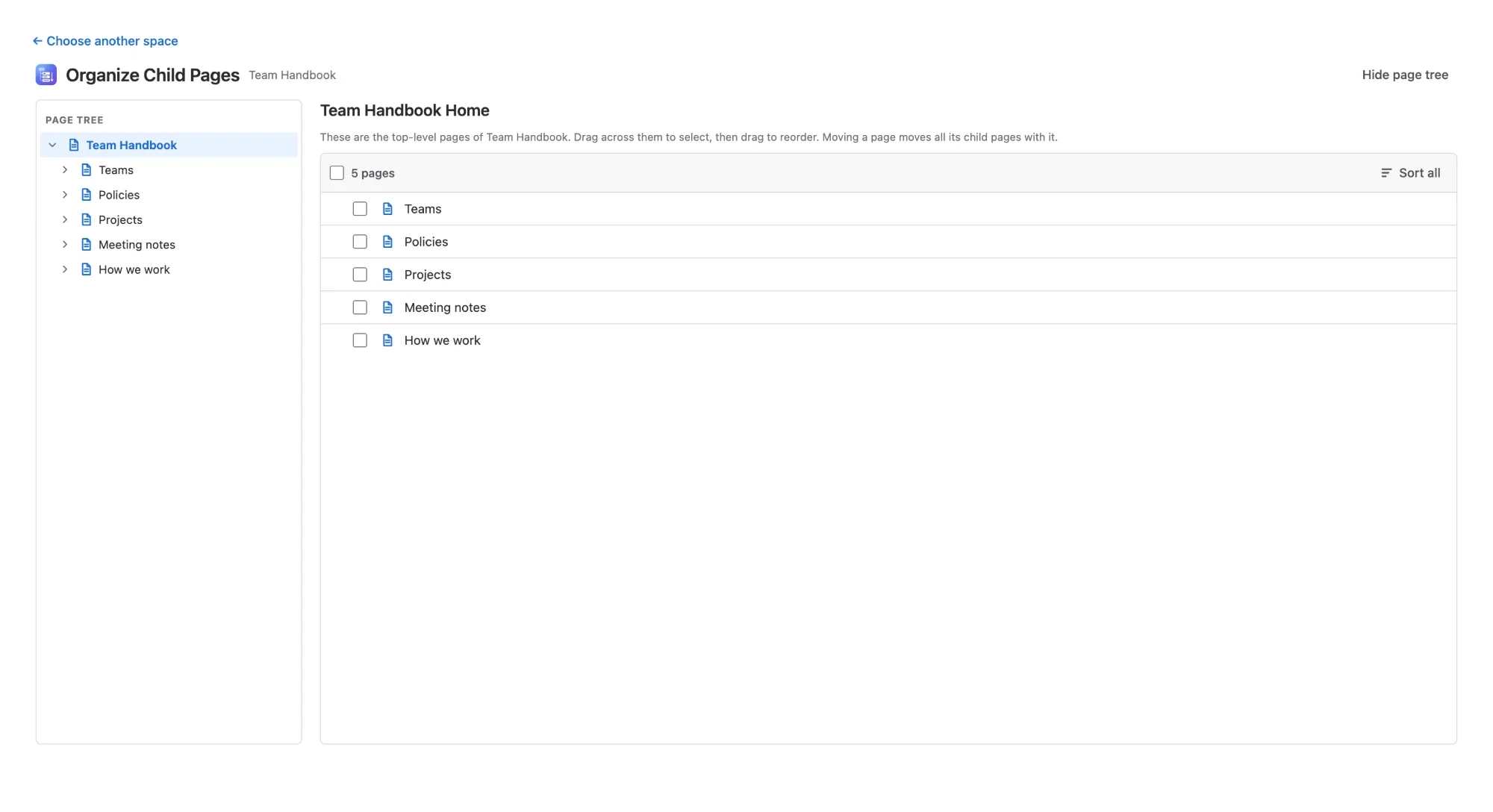Click the Team Handbook Home heading
1493x812 pixels.
[405, 110]
